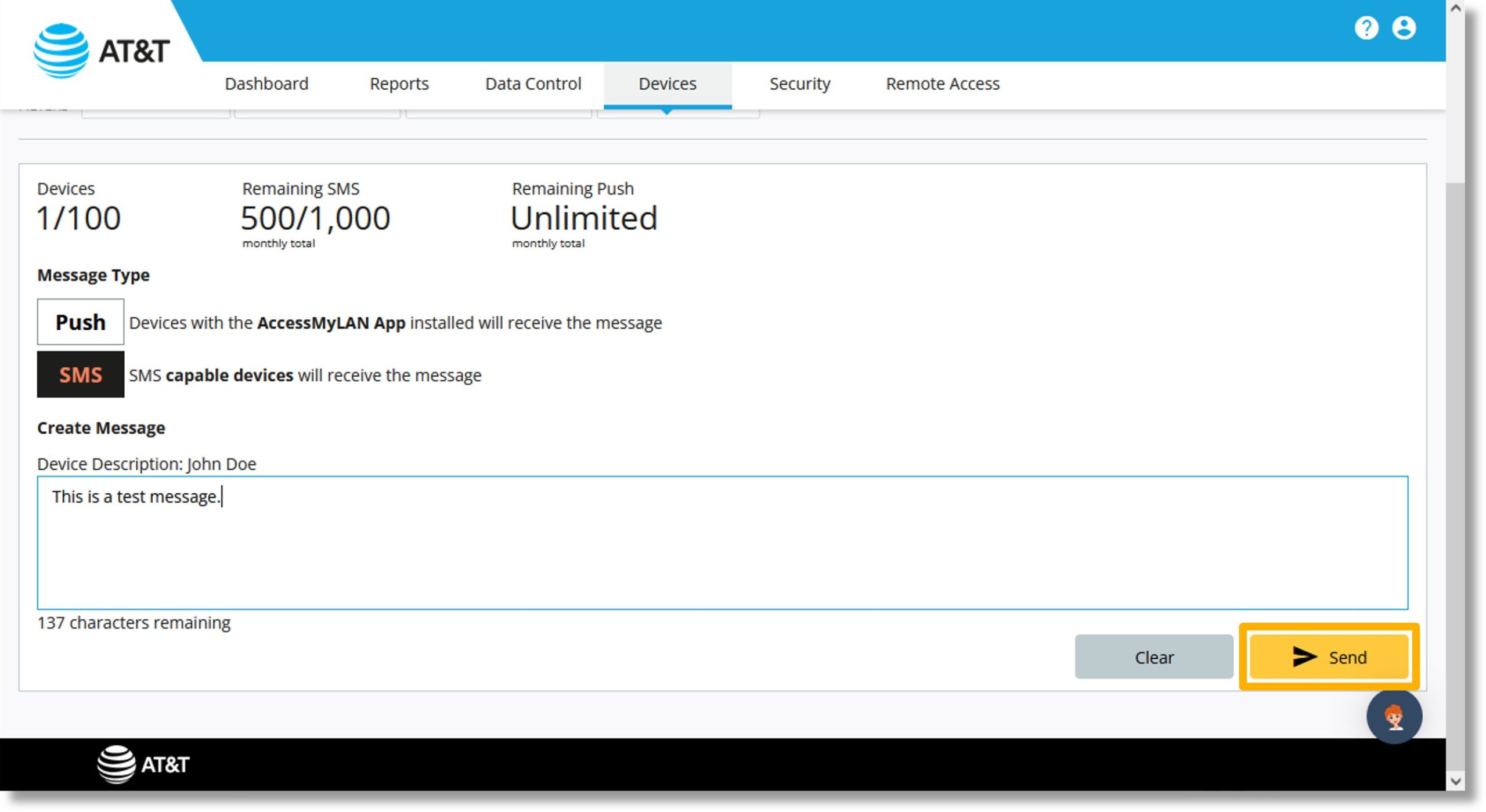The height and width of the screenshot is (812, 1486).
Task: Select the Push message type
Action: (80, 322)
